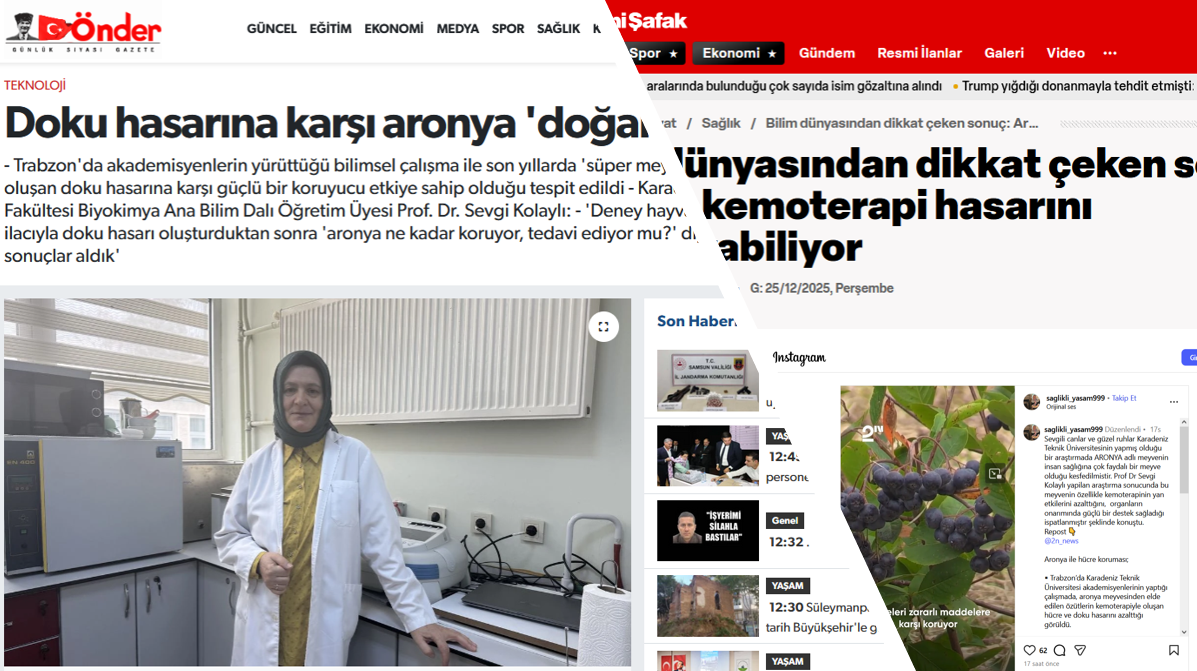
Task: Click the Önder newspaper logo
Action: click(83, 31)
